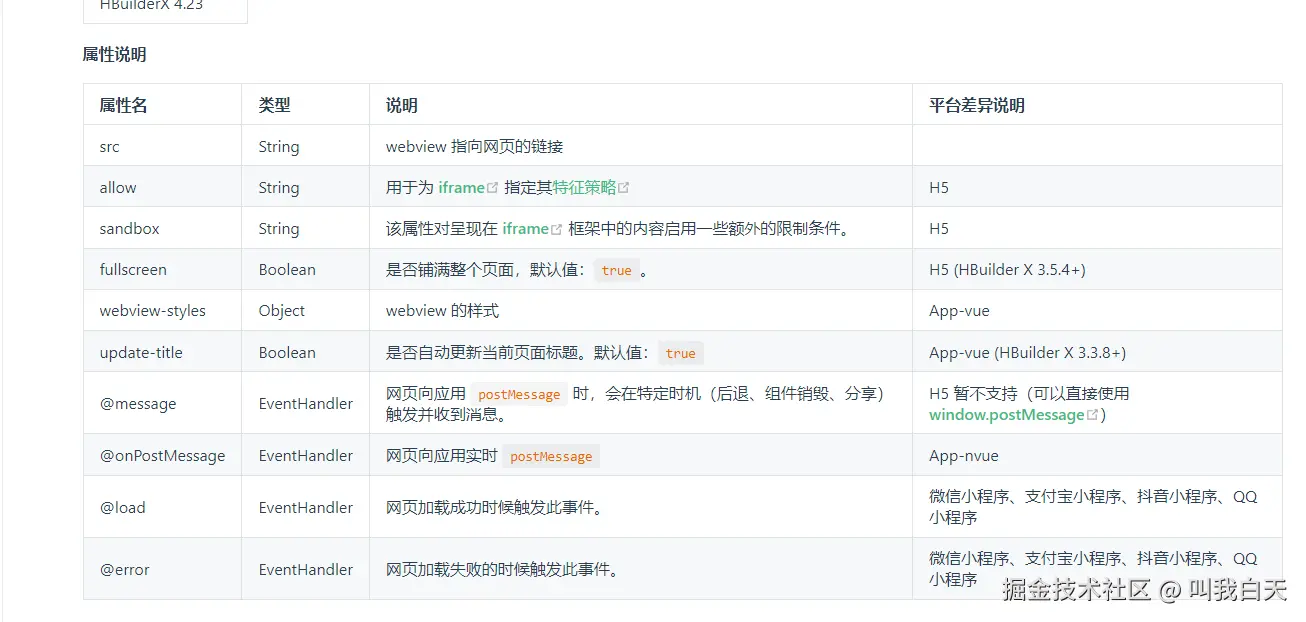Select the 属性说明 heading
This screenshot has height=622, width=1306.
[114, 54]
